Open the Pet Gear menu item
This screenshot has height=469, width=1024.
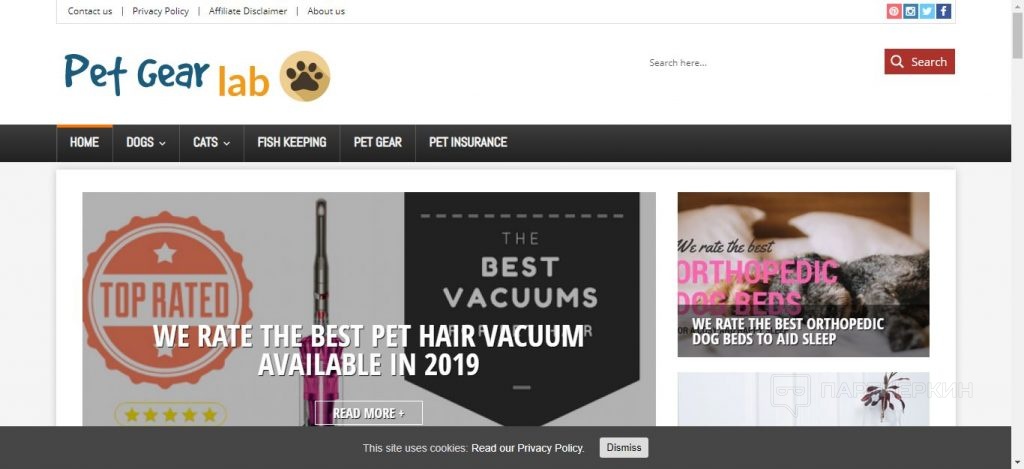click(377, 142)
